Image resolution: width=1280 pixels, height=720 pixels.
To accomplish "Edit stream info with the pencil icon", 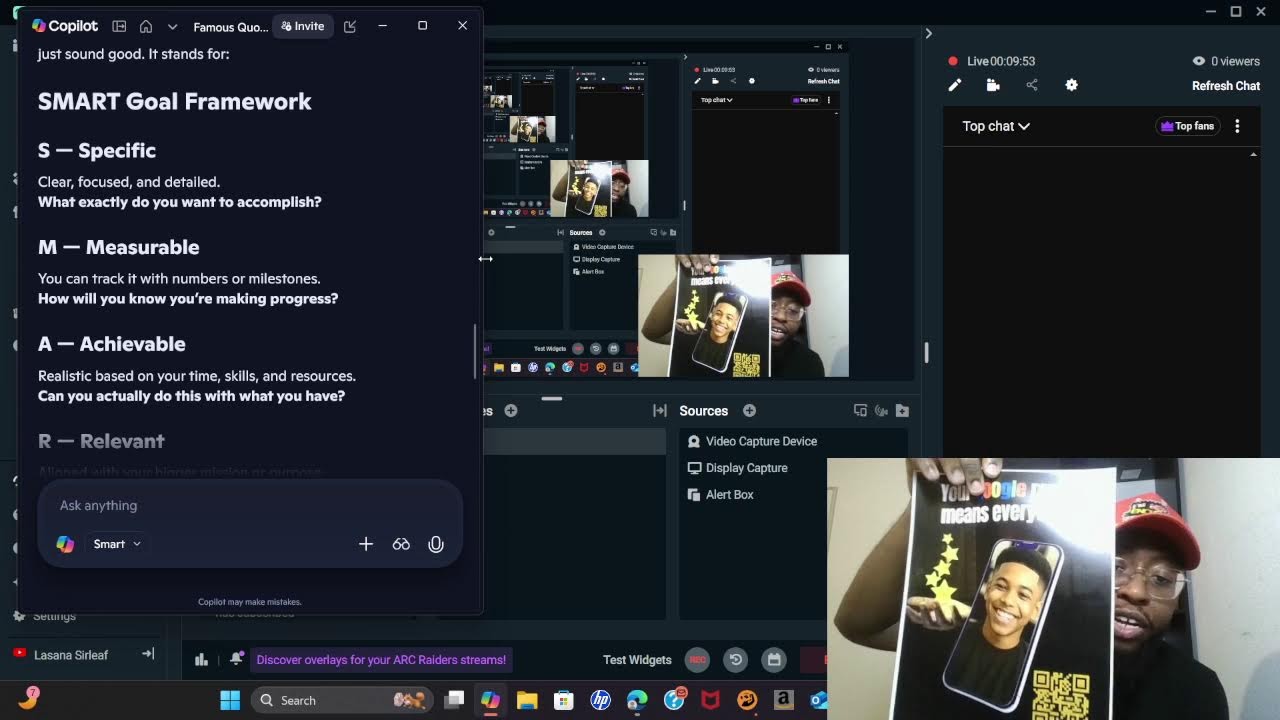I will point(955,86).
